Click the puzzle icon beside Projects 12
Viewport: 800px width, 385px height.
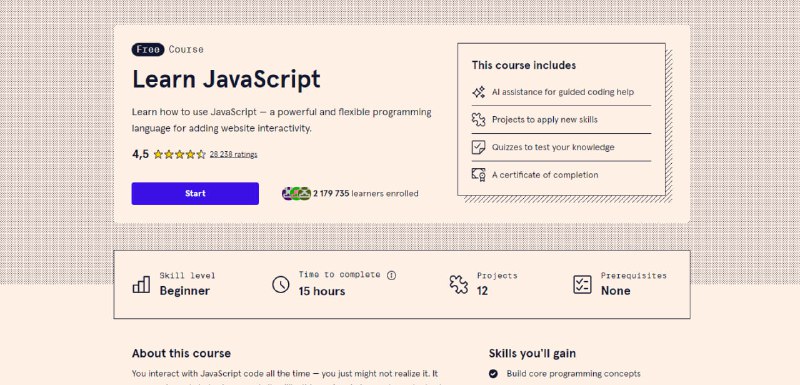(x=459, y=284)
